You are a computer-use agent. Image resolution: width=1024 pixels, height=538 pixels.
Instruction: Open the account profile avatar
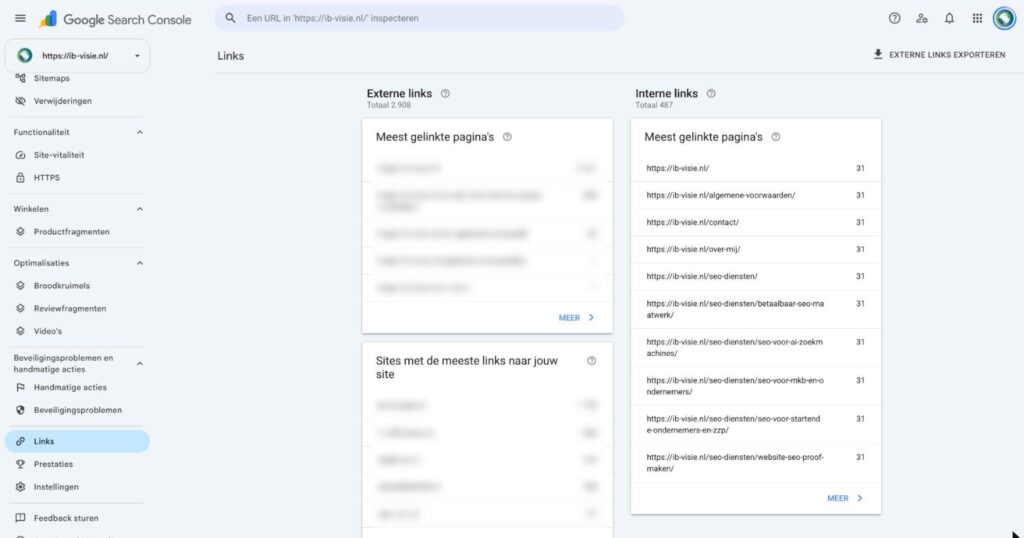(1004, 18)
